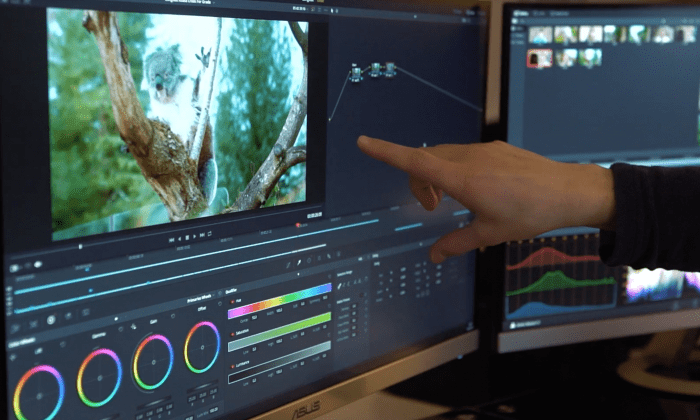Click the center of the Offset color wheel
The height and width of the screenshot is (420, 700).
pyautogui.click(x=202, y=347)
